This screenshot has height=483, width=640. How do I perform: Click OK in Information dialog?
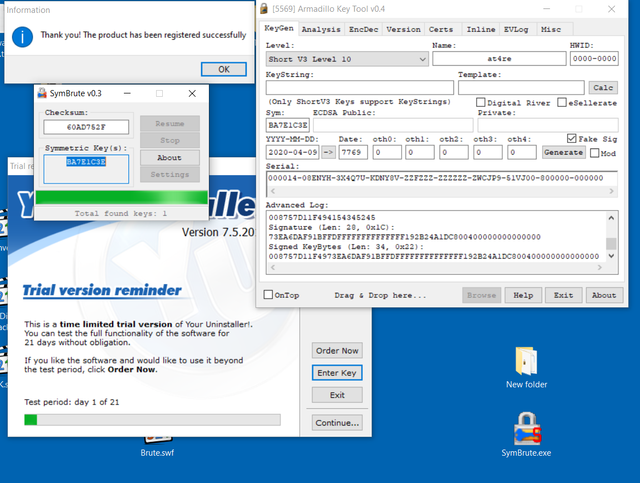[x=224, y=69]
